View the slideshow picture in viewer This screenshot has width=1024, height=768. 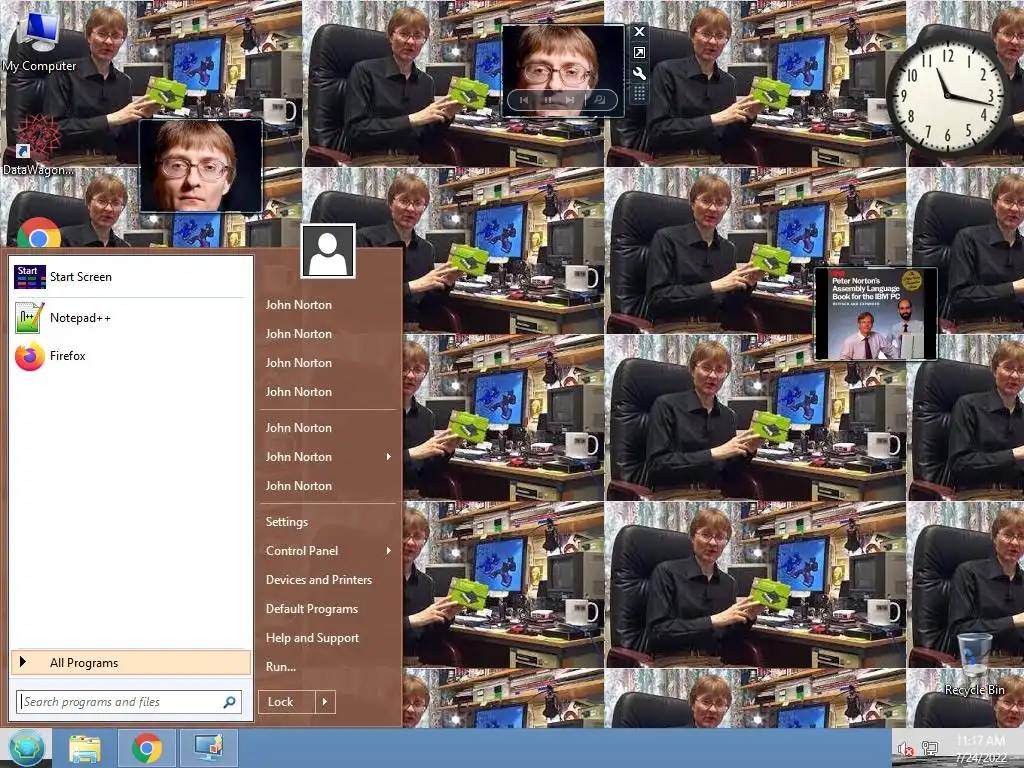point(600,100)
